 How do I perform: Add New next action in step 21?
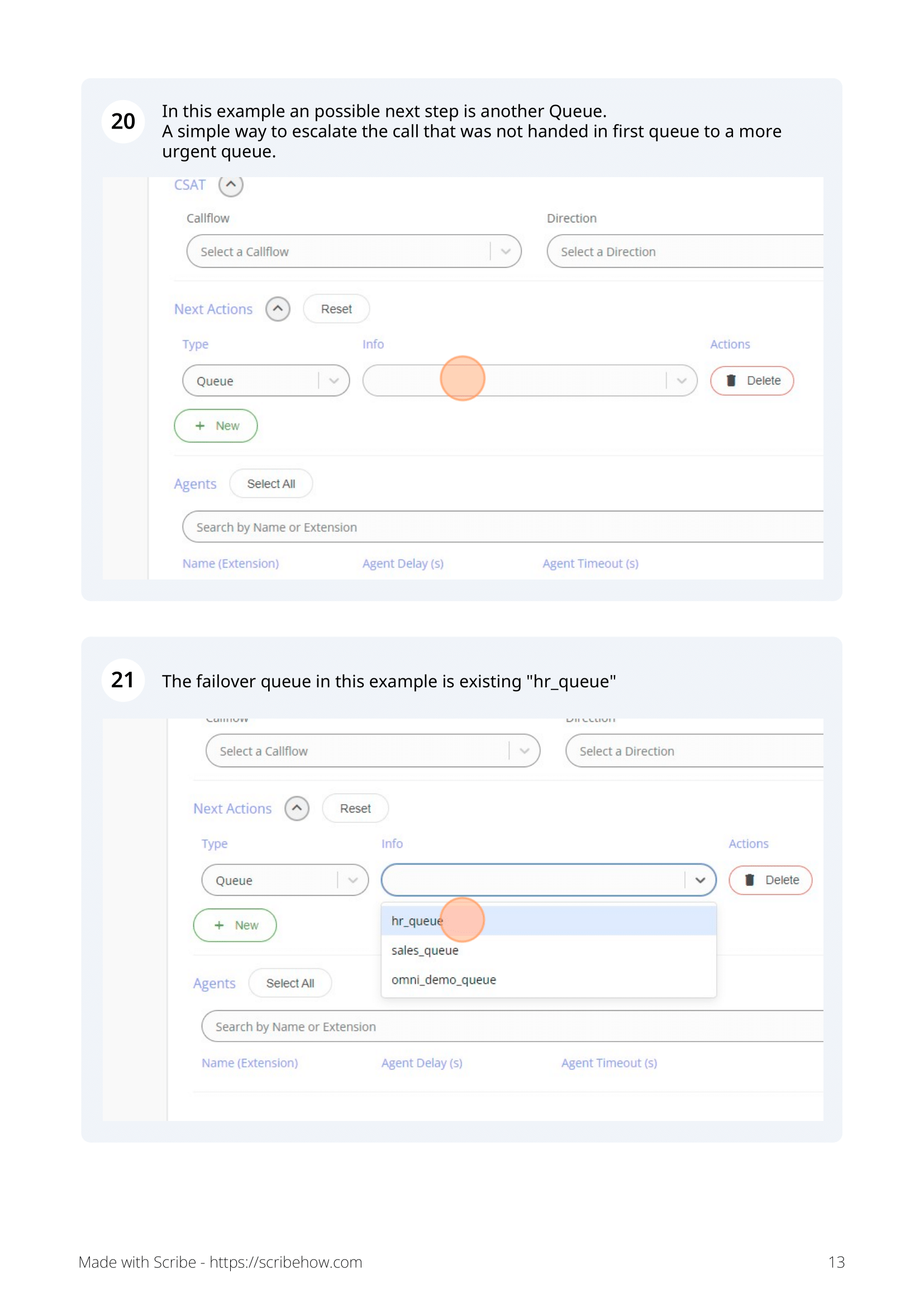click(235, 925)
